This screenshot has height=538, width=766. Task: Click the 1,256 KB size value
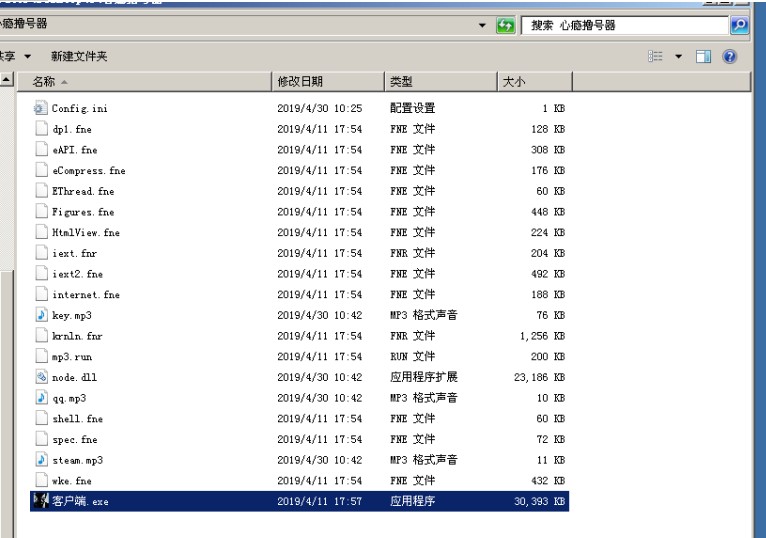pos(542,336)
